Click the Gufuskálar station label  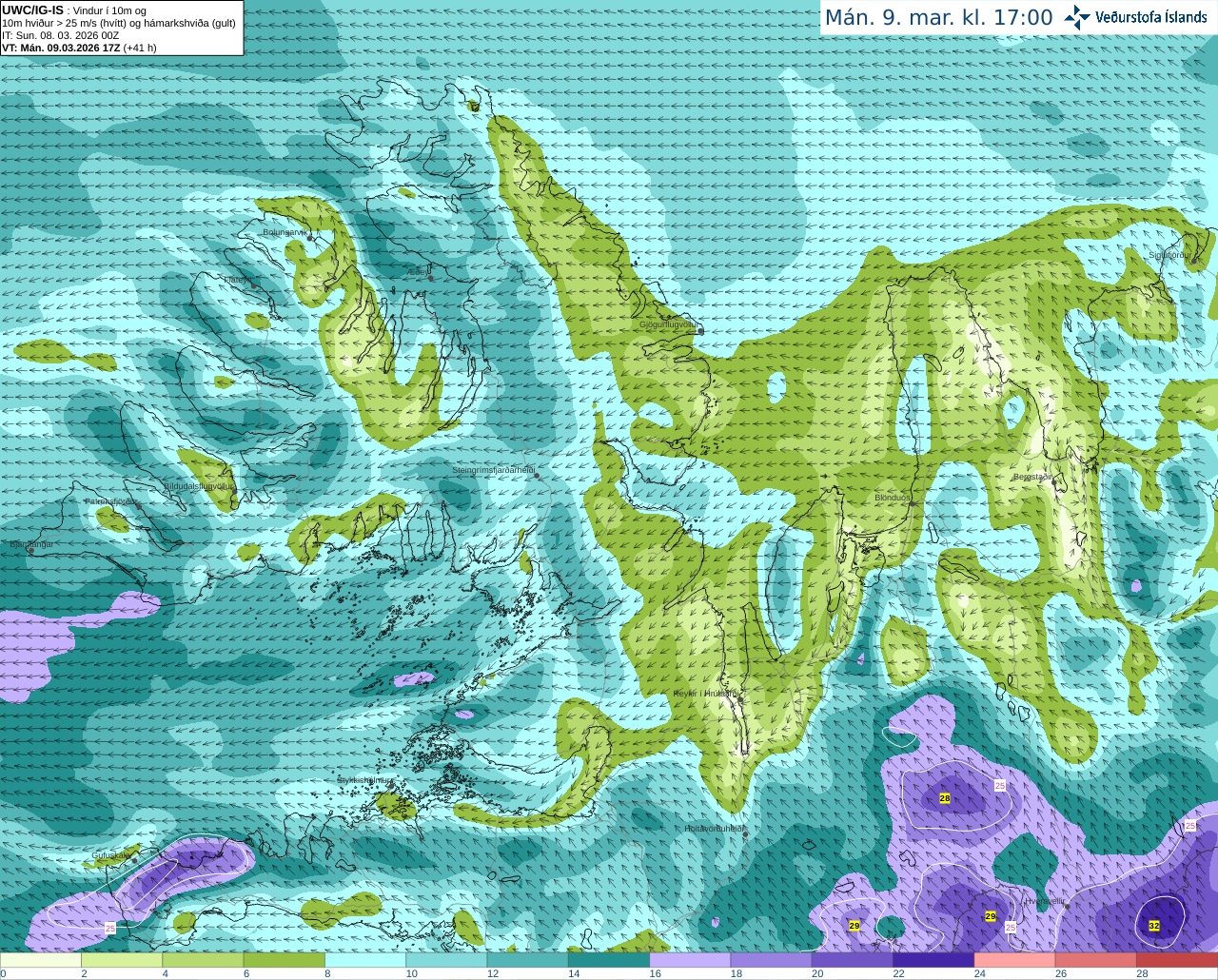pos(111,855)
